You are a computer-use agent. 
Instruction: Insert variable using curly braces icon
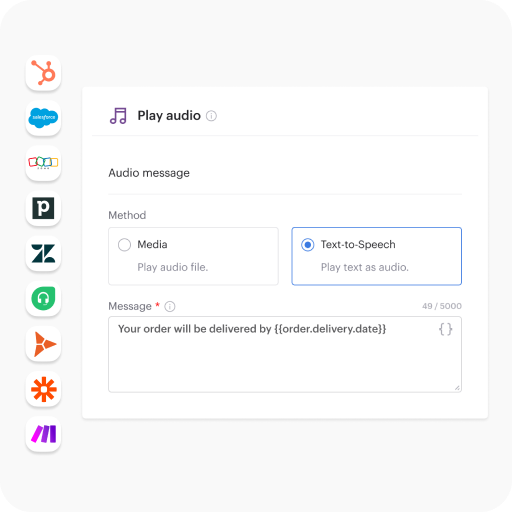tap(445, 329)
